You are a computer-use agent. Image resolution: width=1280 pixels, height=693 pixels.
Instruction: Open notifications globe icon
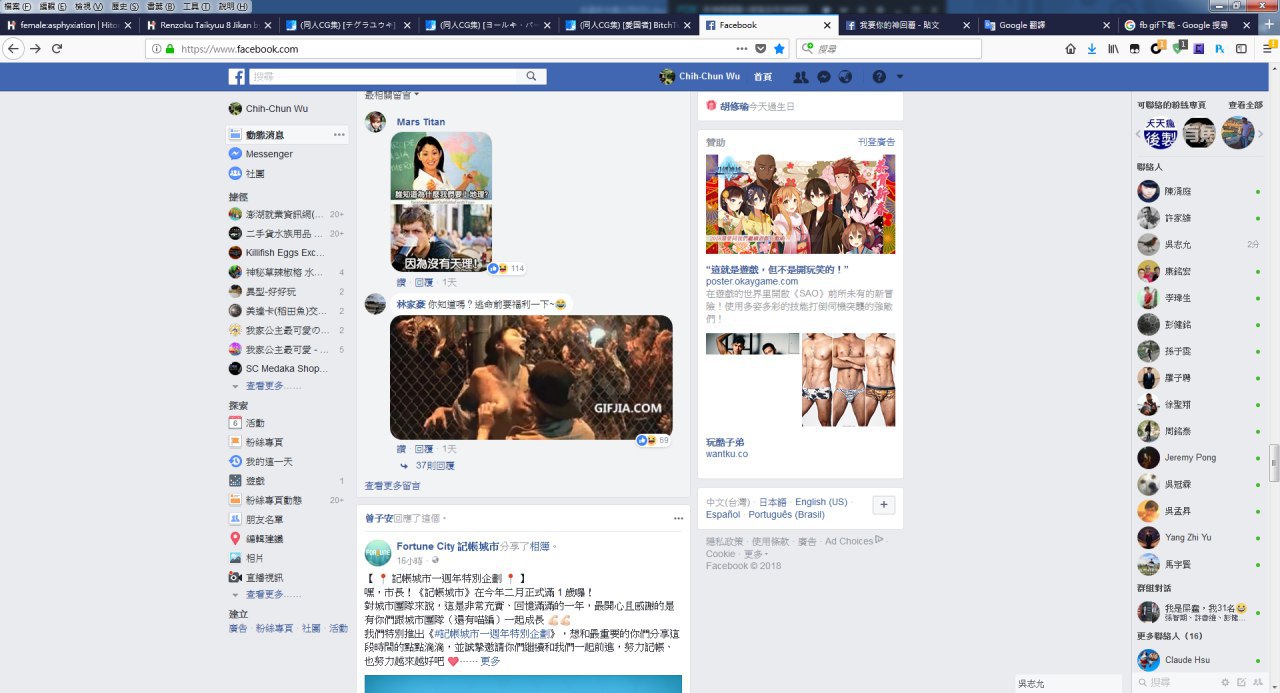pyautogui.click(x=845, y=77)
